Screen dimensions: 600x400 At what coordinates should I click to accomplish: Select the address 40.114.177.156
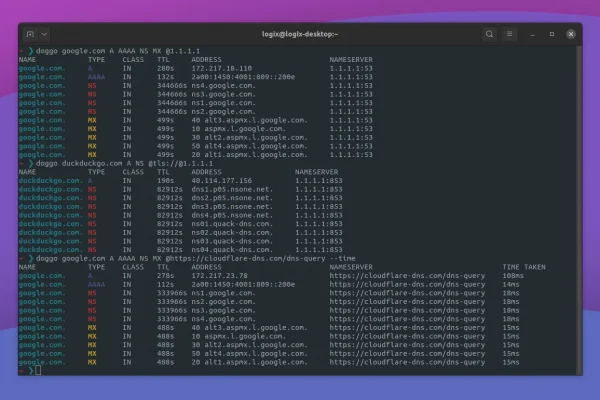pos(222,181)
